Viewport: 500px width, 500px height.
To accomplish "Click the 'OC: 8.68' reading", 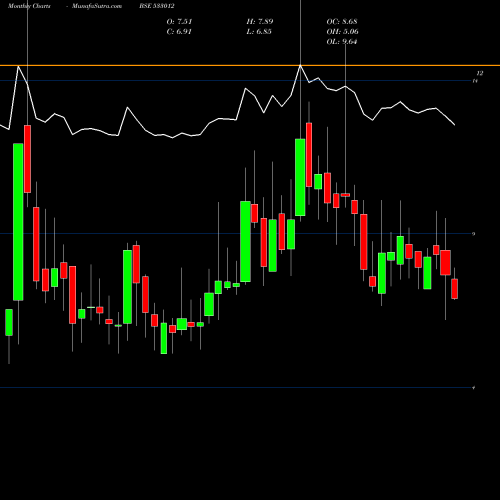I will [342, 22].
